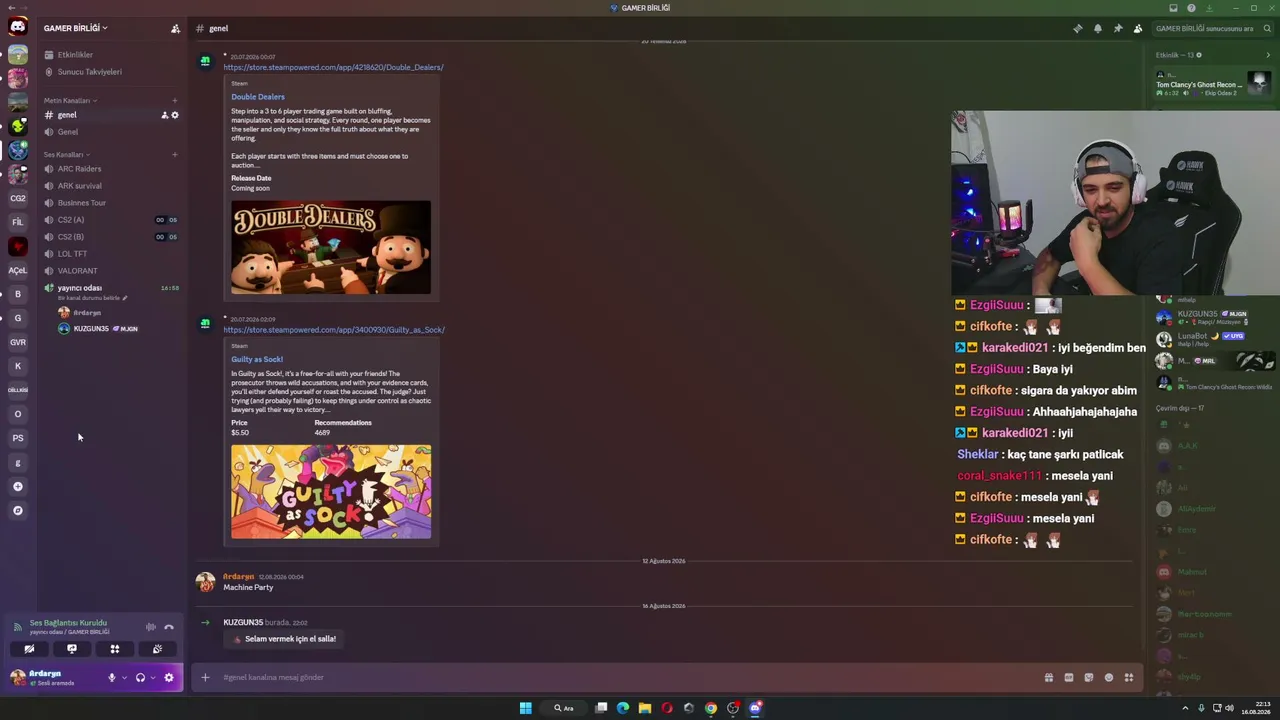The width and height of the screenshot is (1280, 720).
Task: Click the download update icon
Action: tap(1209, 8)
